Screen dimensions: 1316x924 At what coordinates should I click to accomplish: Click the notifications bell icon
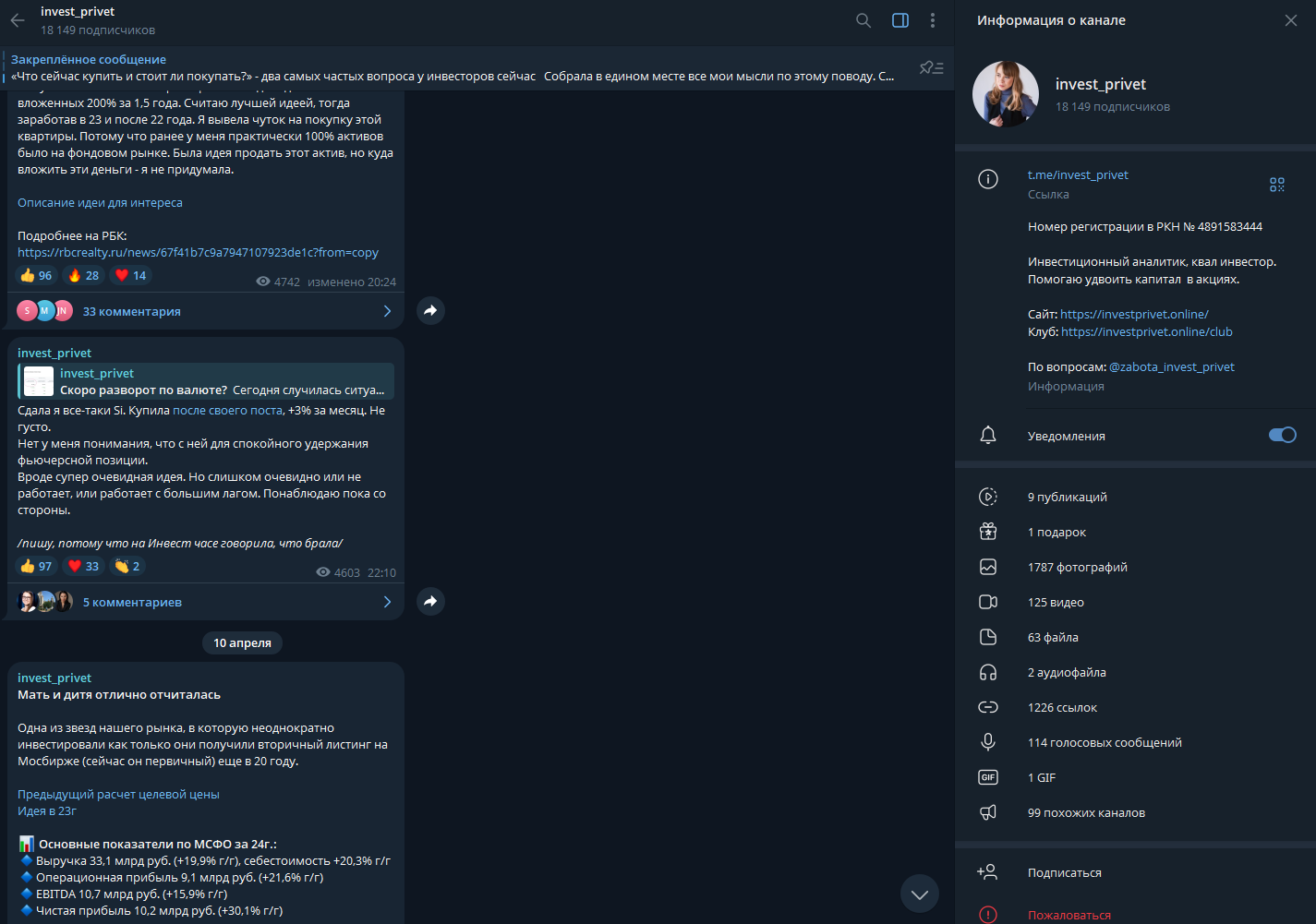(x=988, y=435)
